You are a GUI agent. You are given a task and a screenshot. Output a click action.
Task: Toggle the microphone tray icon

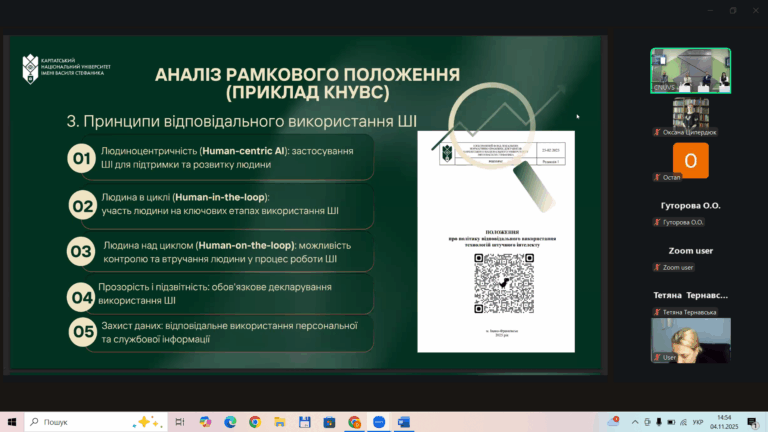(x=659, y=422)
